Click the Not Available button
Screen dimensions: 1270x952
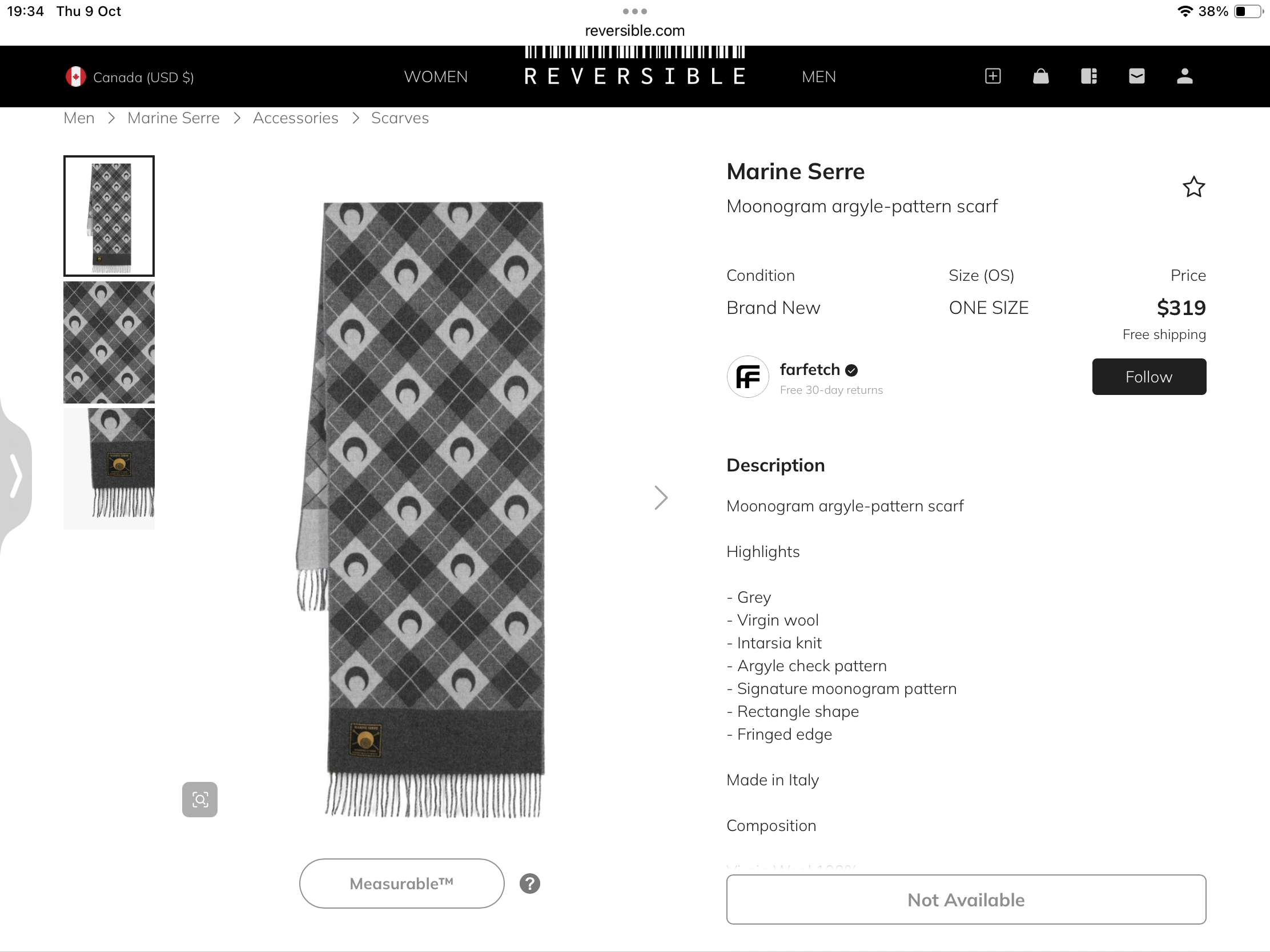(x=966, y=899)
